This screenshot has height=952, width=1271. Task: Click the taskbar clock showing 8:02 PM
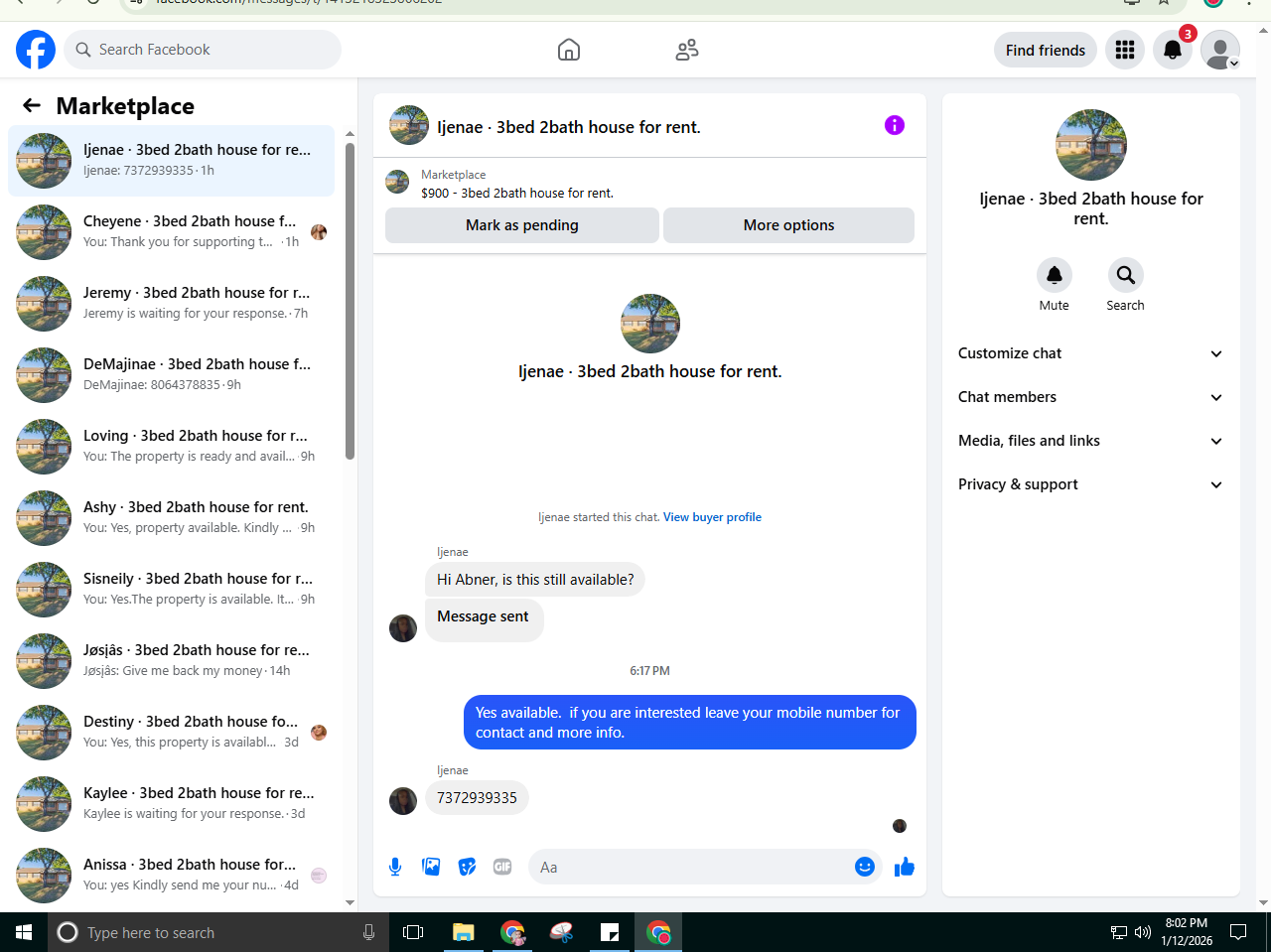coord(1187,932)
